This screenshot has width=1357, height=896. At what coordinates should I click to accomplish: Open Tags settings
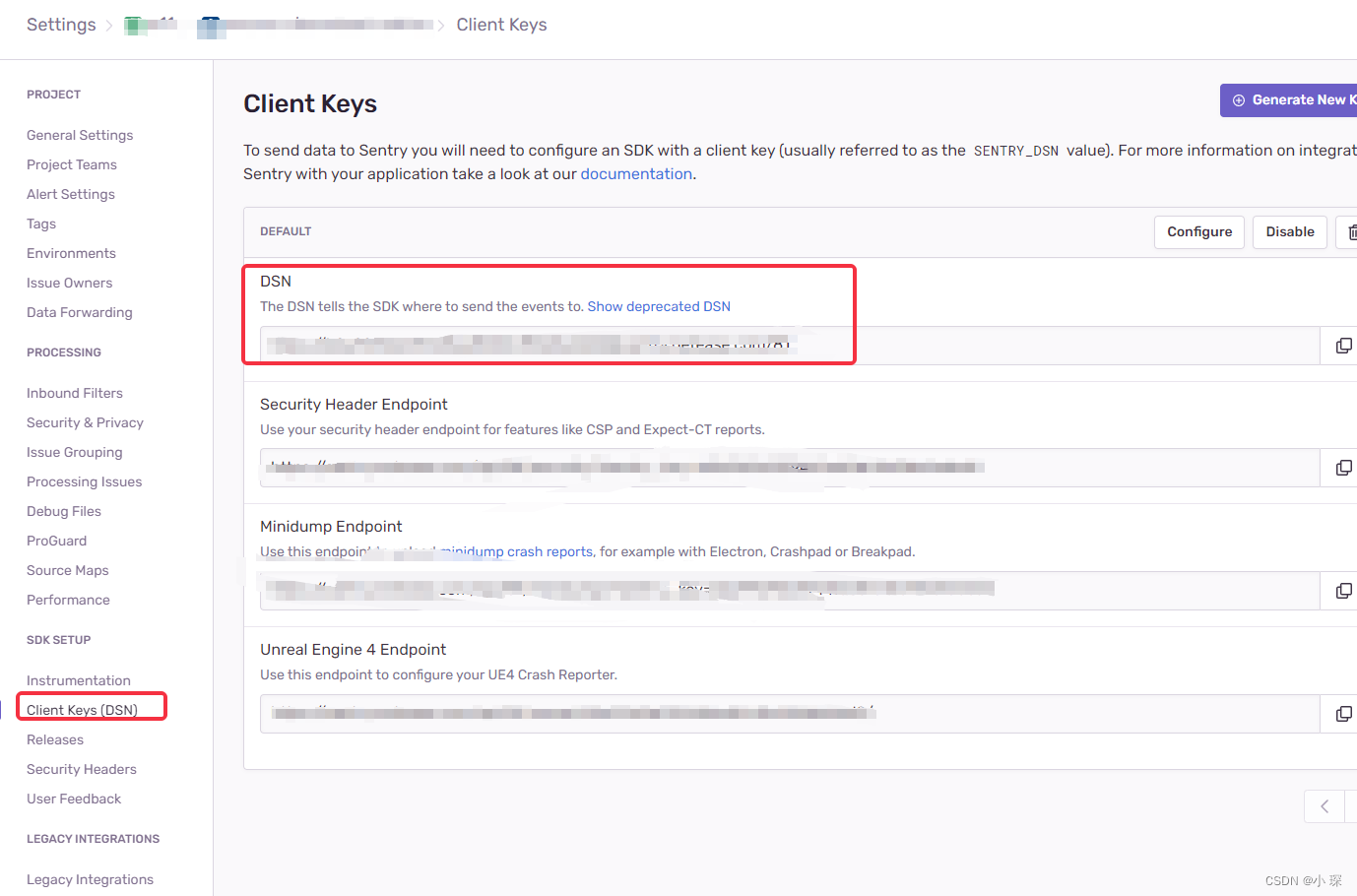point(41,224)
